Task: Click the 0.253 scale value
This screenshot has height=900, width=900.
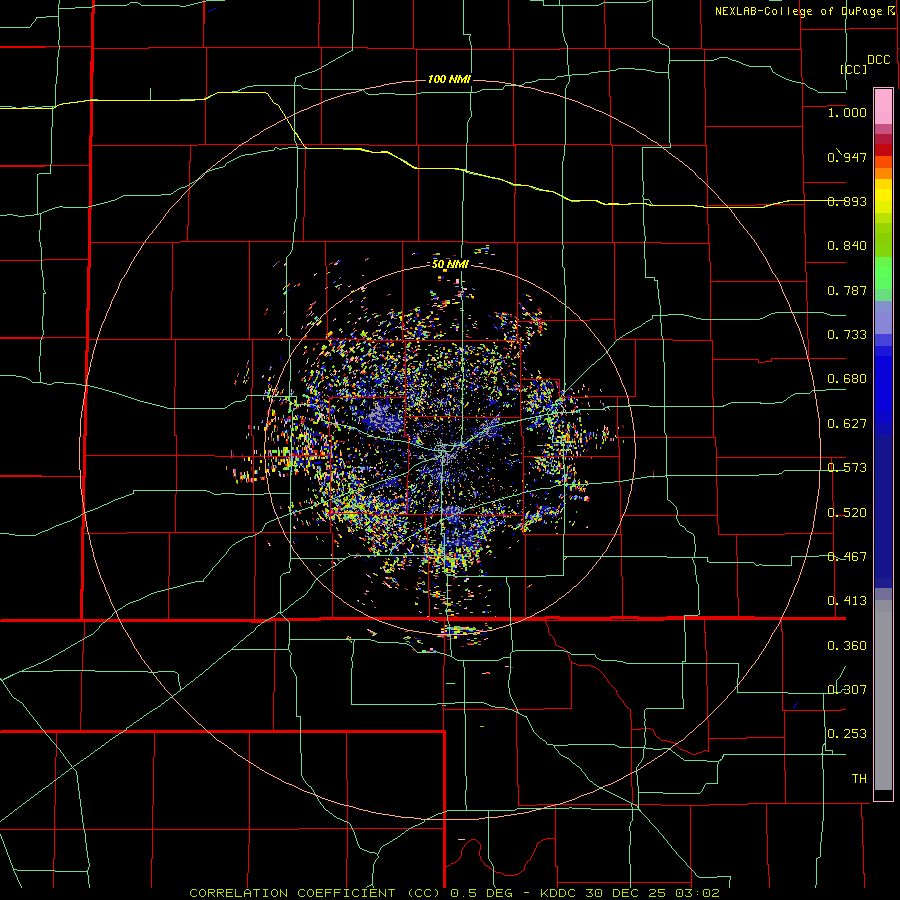Action: [x=847, y=734]
